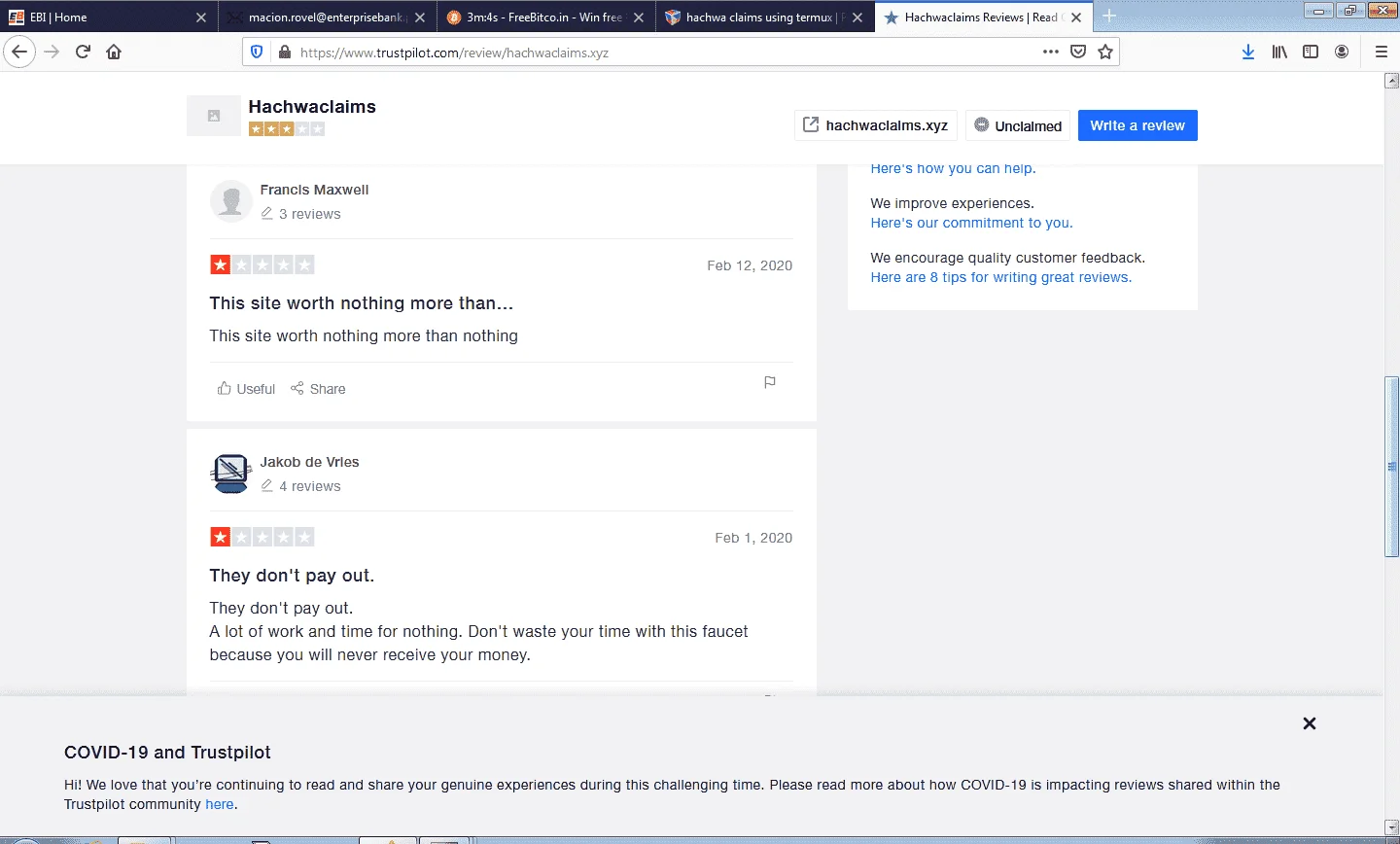The width and height of the screenshot is (1400, 844).
Task: Open review titled They don't pay out.
Action: click(292, 576)
